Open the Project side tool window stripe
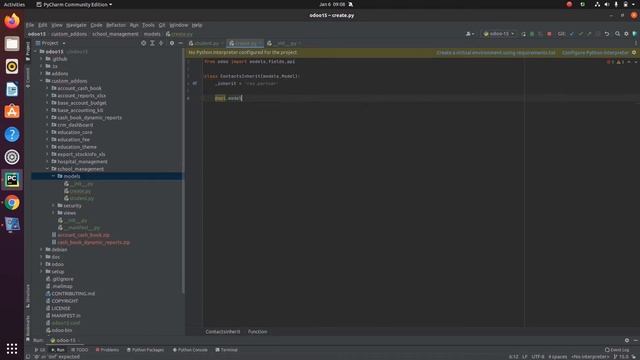Viewport: 640px width, 360px height. pos(28,50)
